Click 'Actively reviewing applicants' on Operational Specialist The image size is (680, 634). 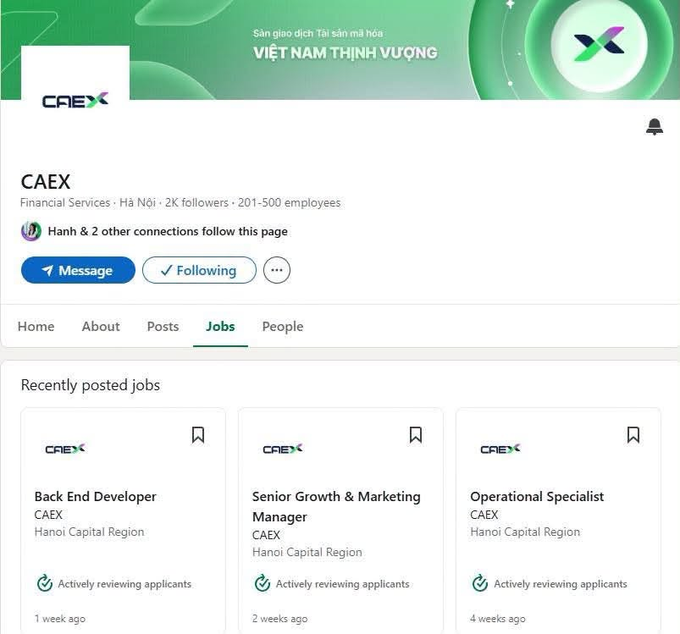(x=560, y=584)
